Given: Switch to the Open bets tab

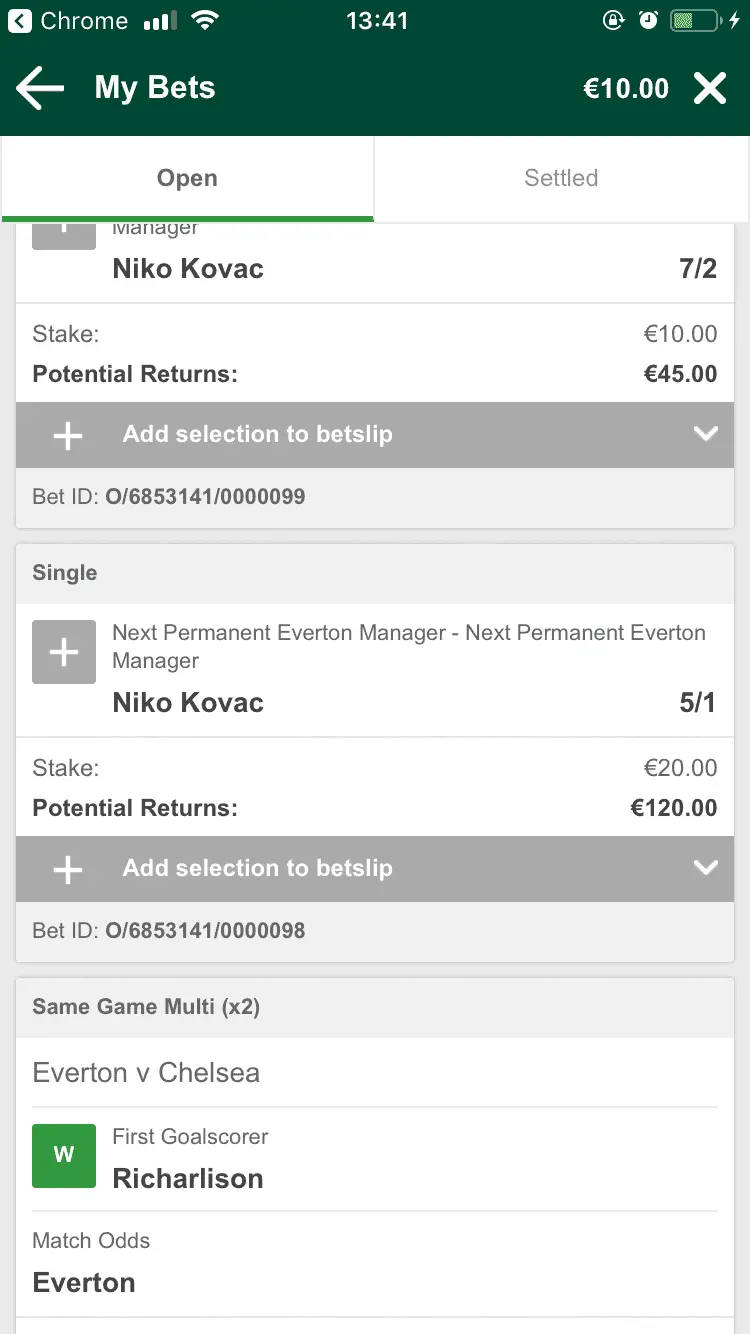Looking at the screenshot, I should coord(187,178).
